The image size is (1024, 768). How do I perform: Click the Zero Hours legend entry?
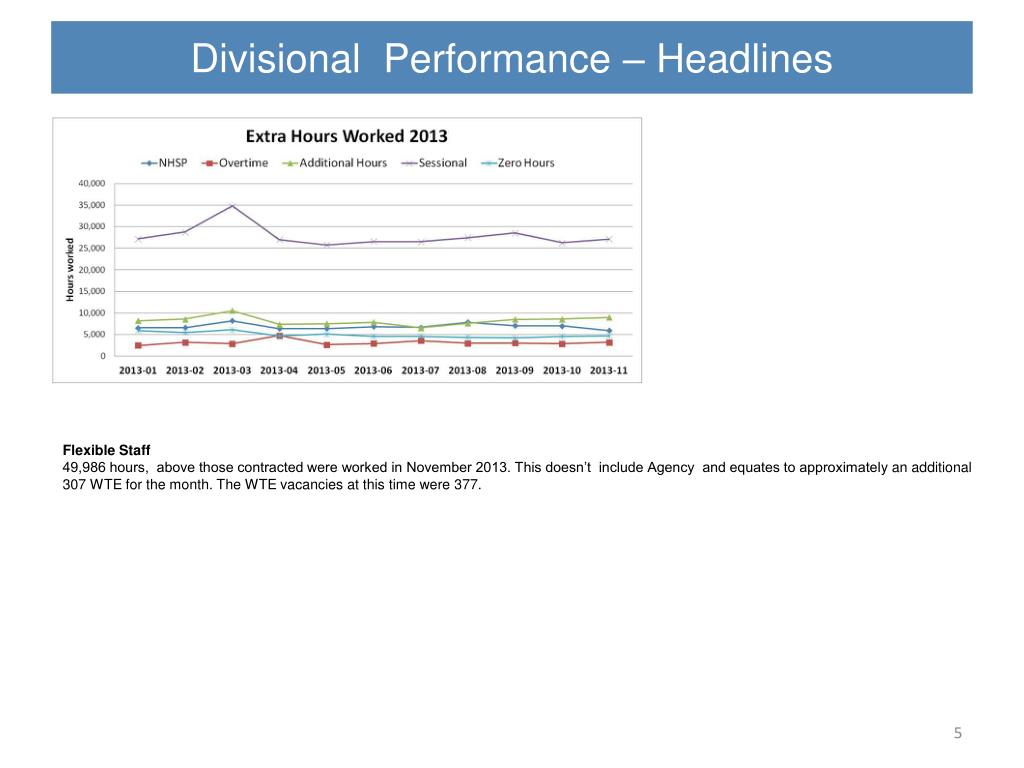click(x=517, y=163)
